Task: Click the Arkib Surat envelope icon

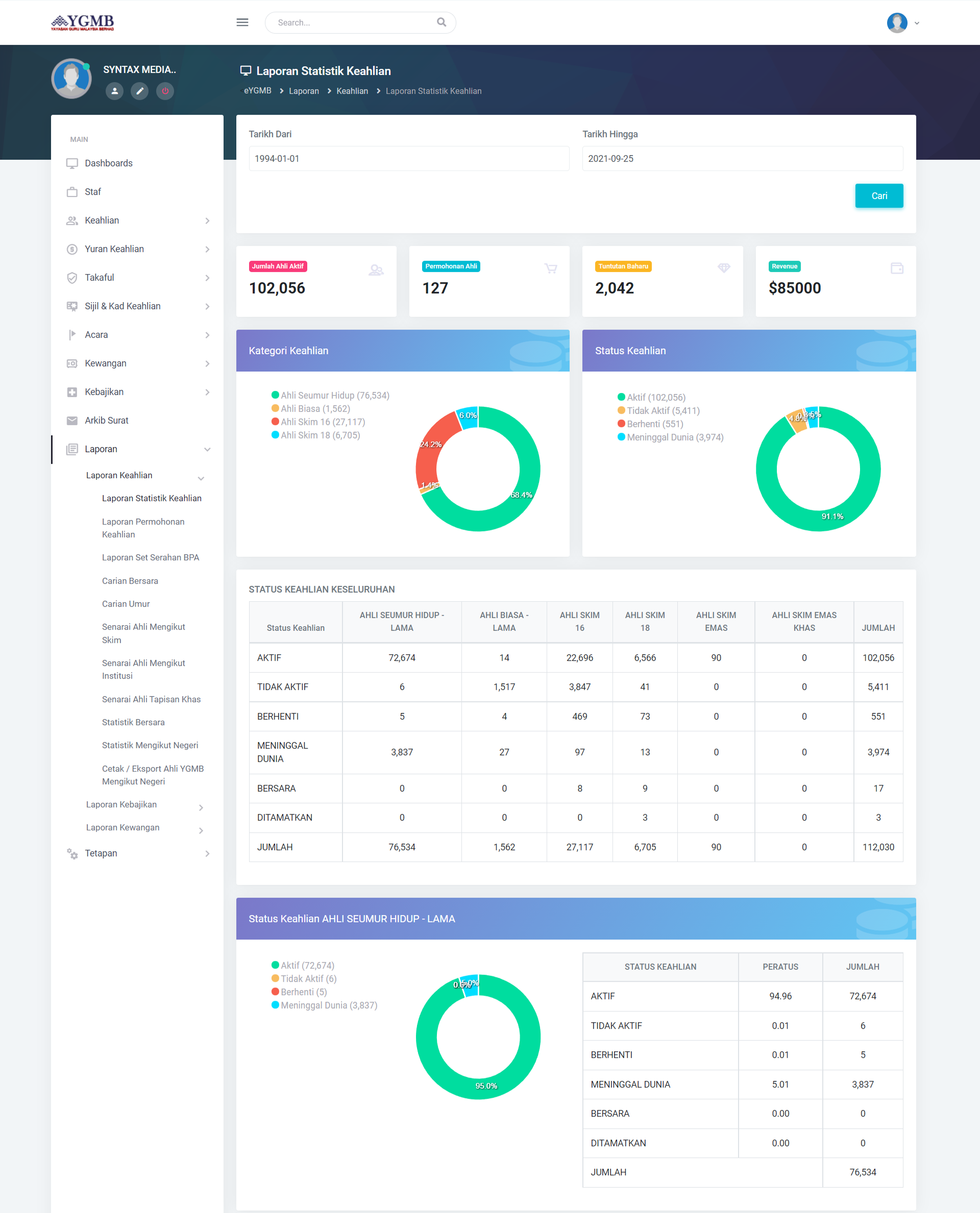Action: 71,420
